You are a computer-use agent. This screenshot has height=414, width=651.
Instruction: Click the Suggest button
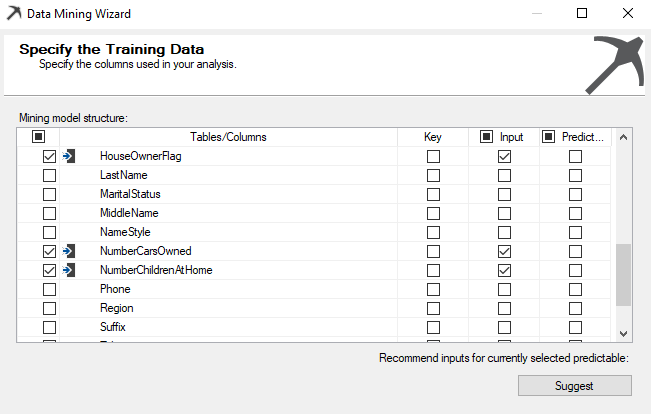pos(574,386)
